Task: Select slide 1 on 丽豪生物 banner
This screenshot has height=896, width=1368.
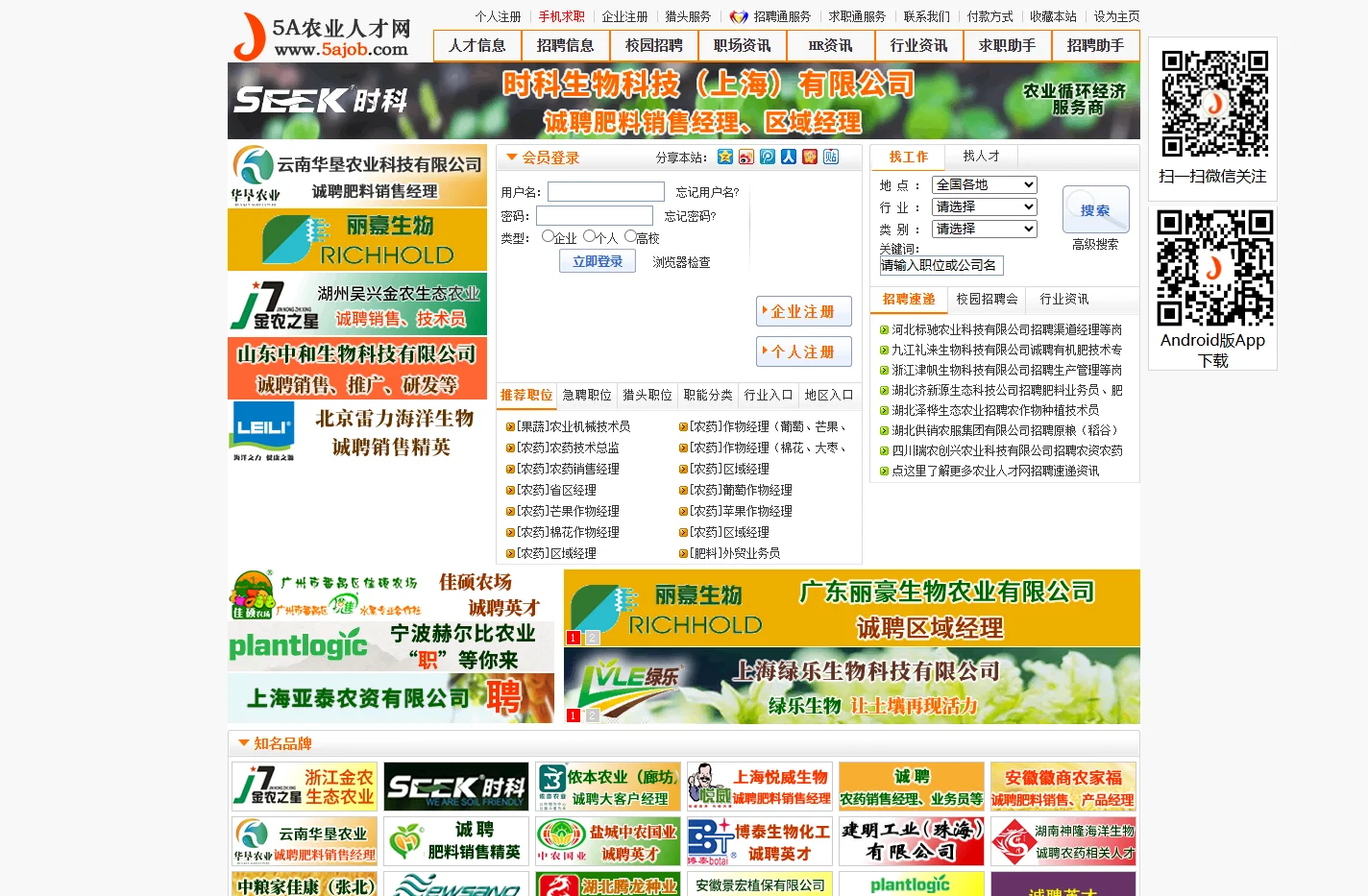Action: pyautogui.click(x=574, y=638)
